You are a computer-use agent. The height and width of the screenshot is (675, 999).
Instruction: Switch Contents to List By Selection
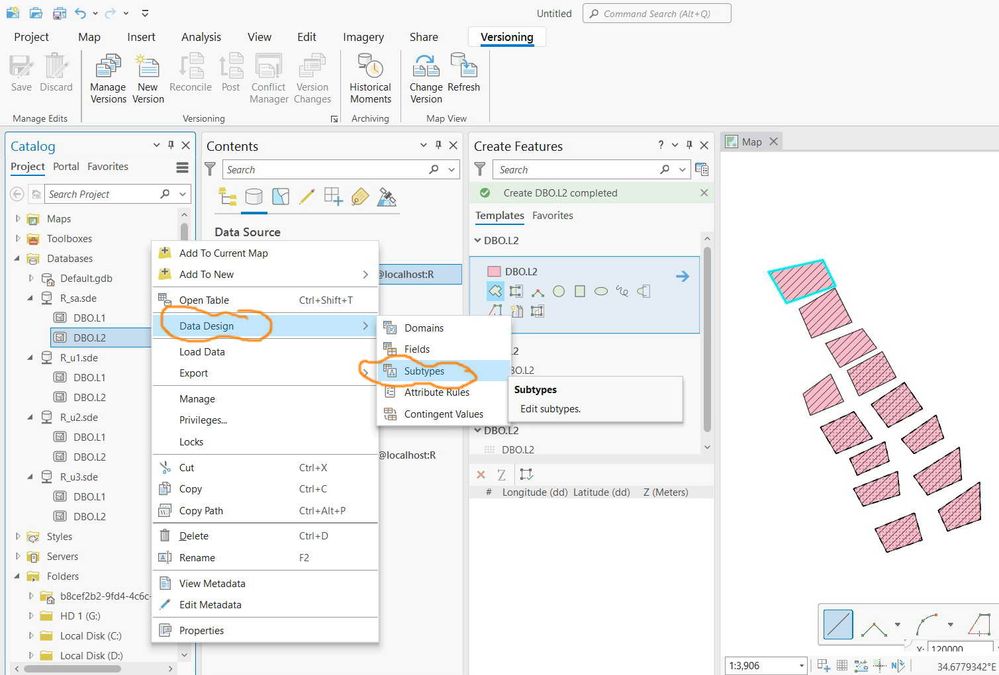tap(280, 196)
